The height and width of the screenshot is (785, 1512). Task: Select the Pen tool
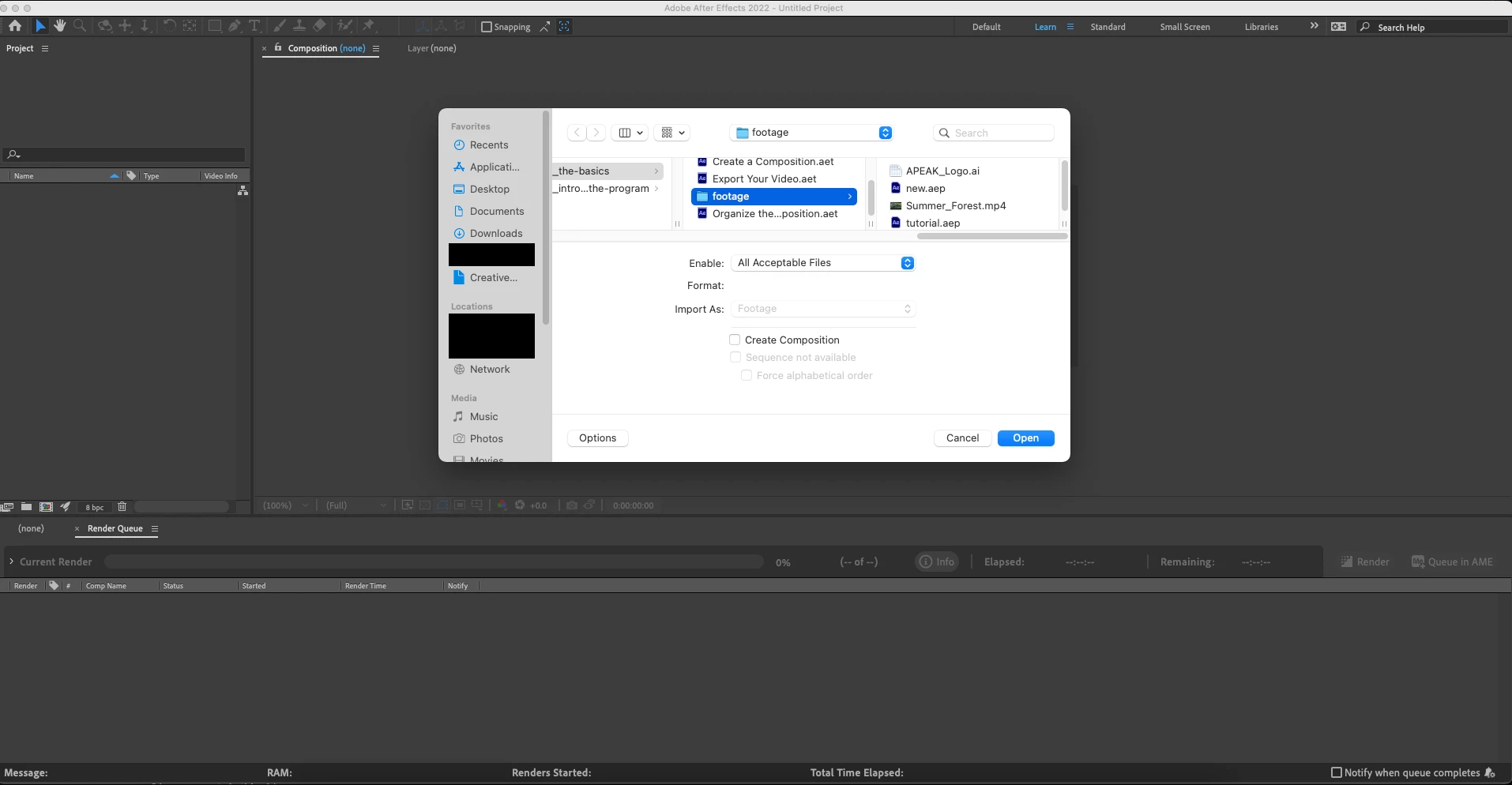click(235, 26)
